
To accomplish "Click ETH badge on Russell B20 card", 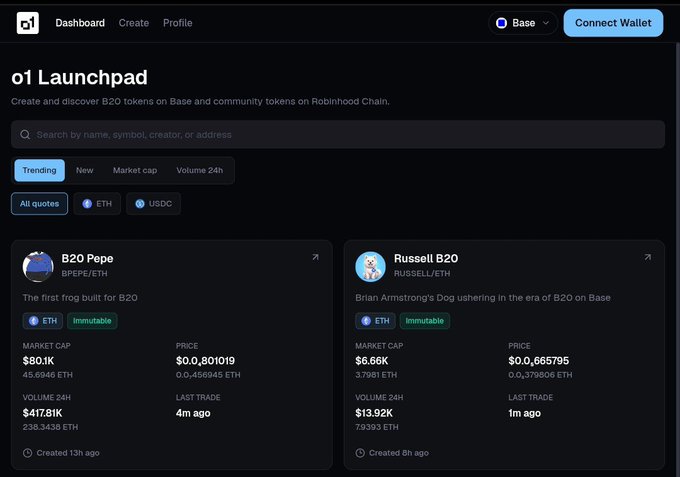I will [x=376, y=321].
